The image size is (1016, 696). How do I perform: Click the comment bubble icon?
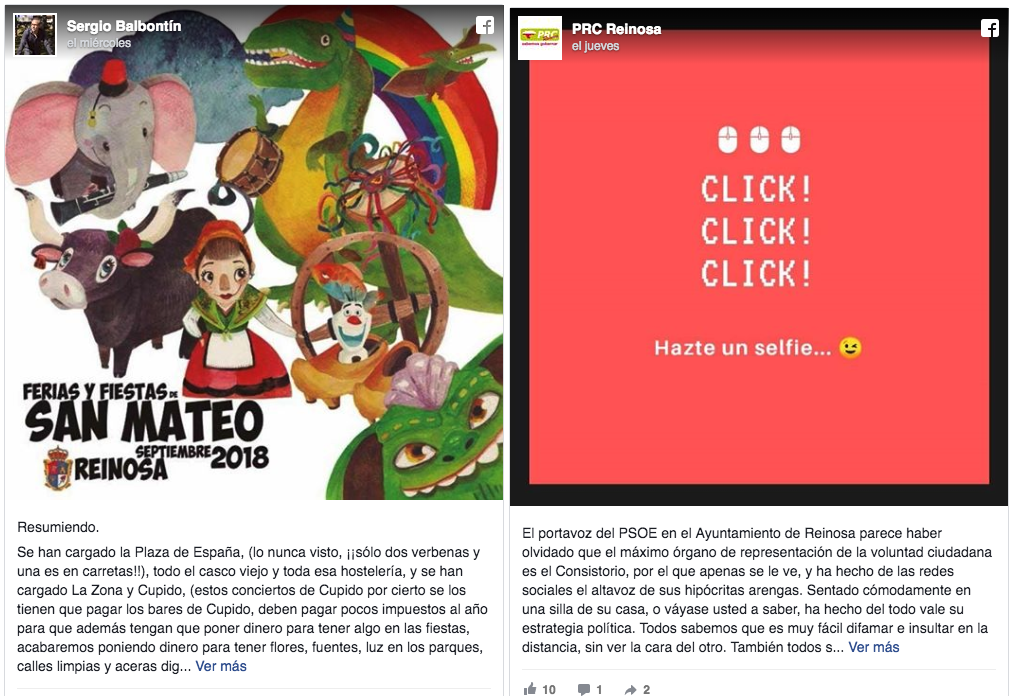coord(584,690)
